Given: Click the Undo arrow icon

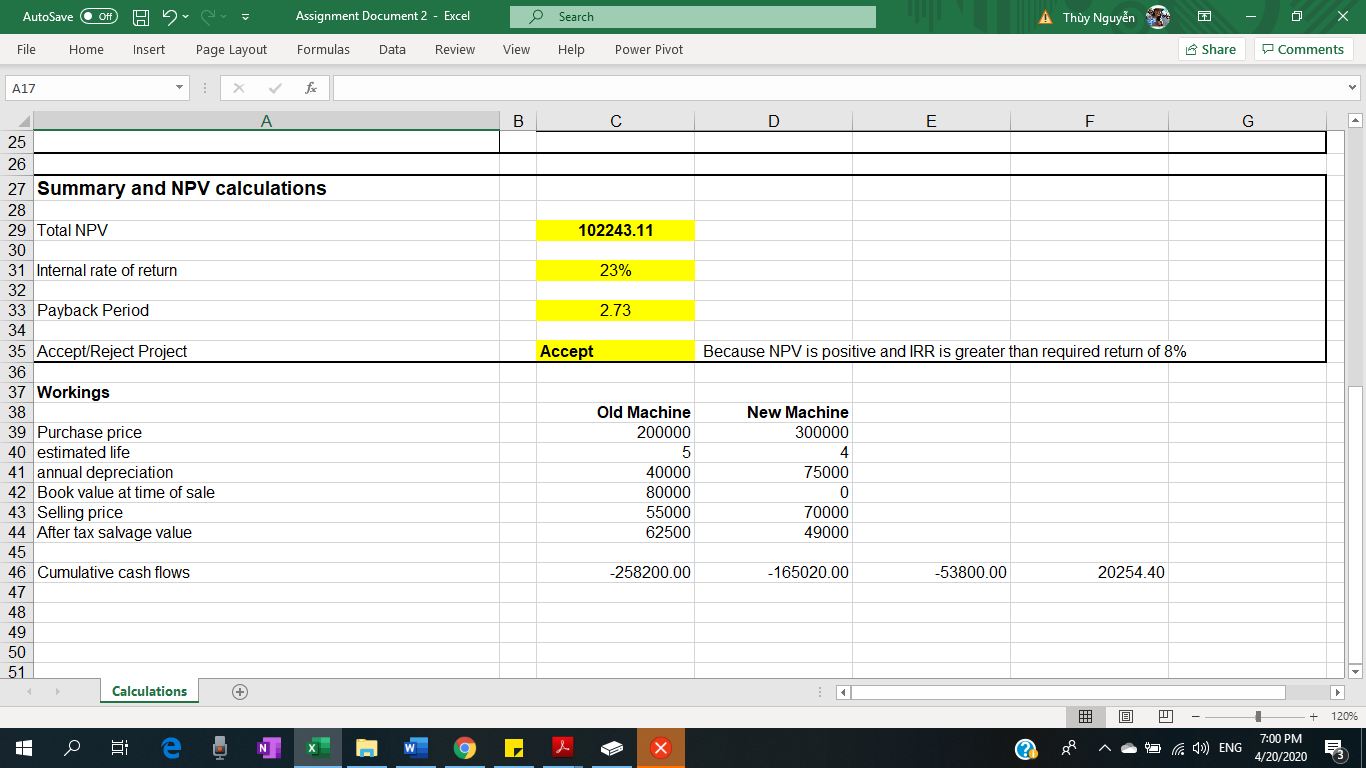Looking at the screenshot, I should click(171, 16).
